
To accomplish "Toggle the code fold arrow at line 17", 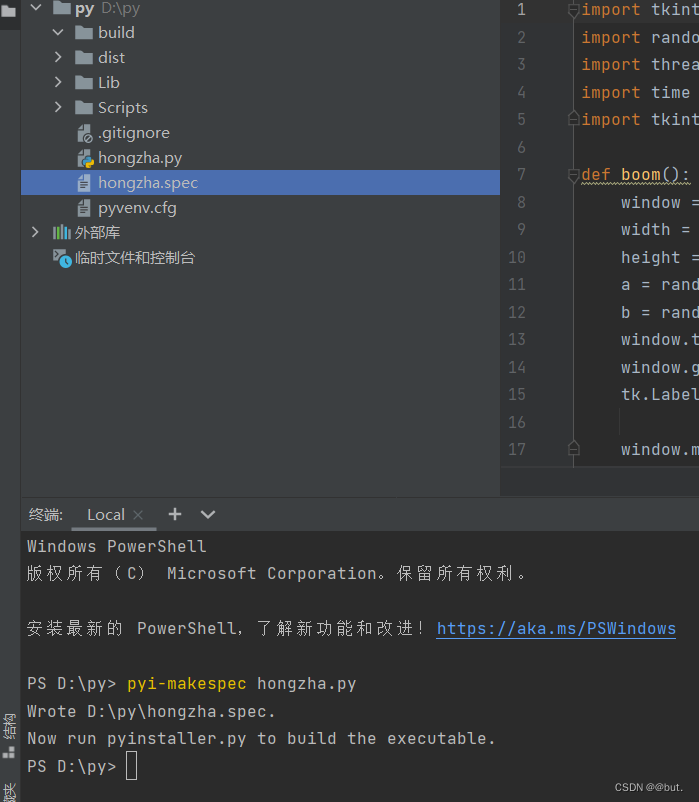I will point(573,449).
